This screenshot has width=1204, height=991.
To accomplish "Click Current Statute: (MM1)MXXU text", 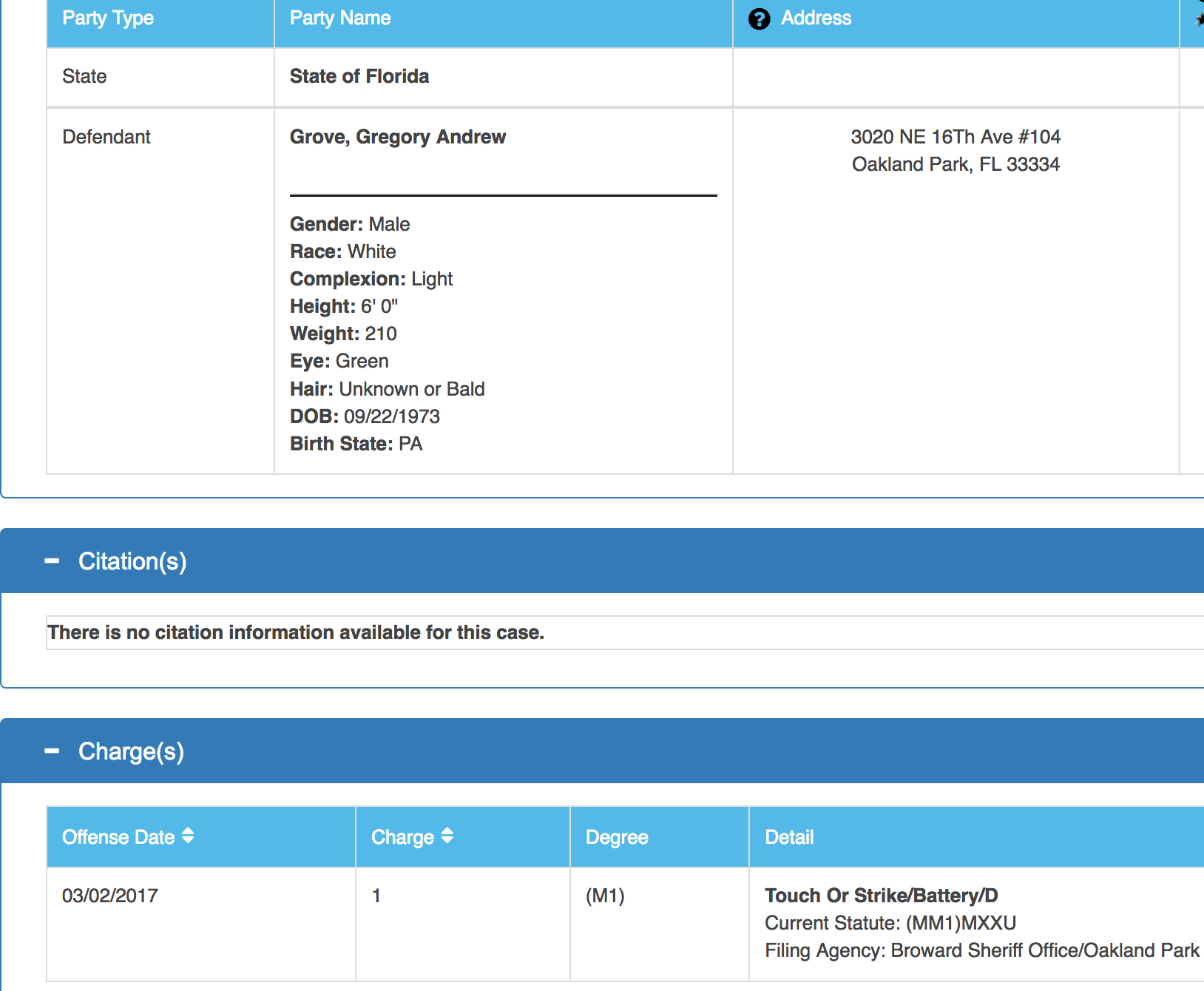I will point(890,923).
